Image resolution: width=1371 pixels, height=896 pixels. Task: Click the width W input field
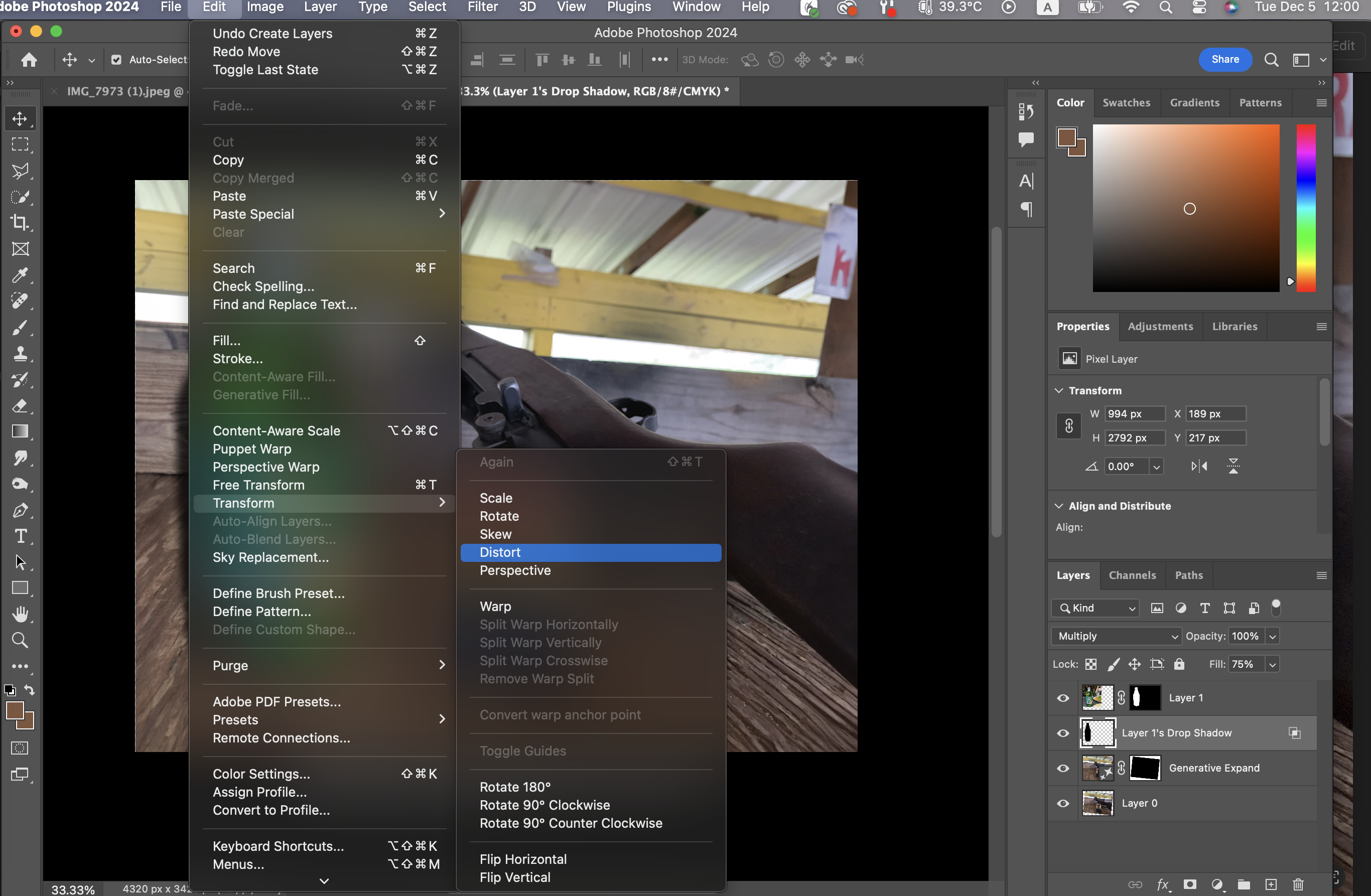(1133, 413)
